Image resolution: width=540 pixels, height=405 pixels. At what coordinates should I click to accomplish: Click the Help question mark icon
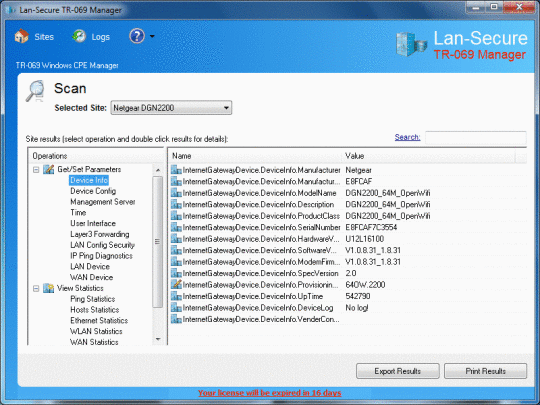click(137, 36)
